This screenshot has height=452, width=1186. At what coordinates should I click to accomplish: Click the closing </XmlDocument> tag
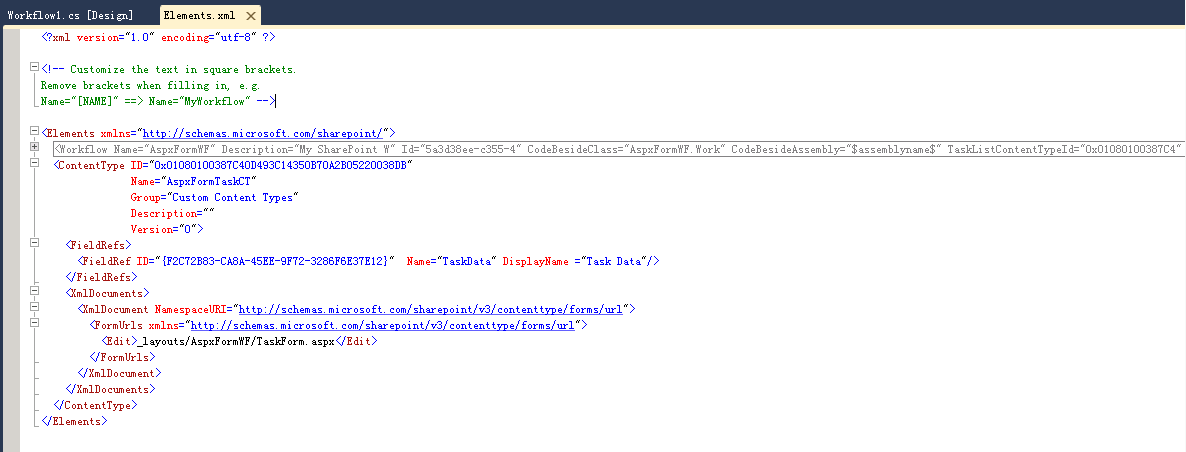[120, 373]
